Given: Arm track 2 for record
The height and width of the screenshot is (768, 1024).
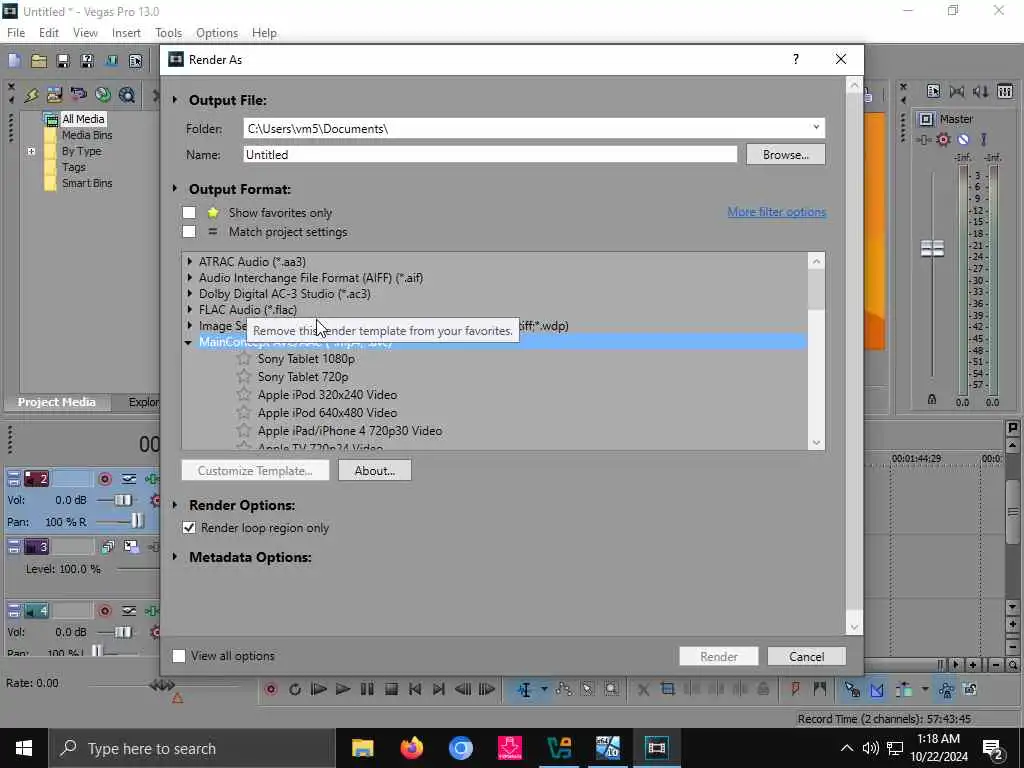Looking at the screenshot, I should click(104, 479).
